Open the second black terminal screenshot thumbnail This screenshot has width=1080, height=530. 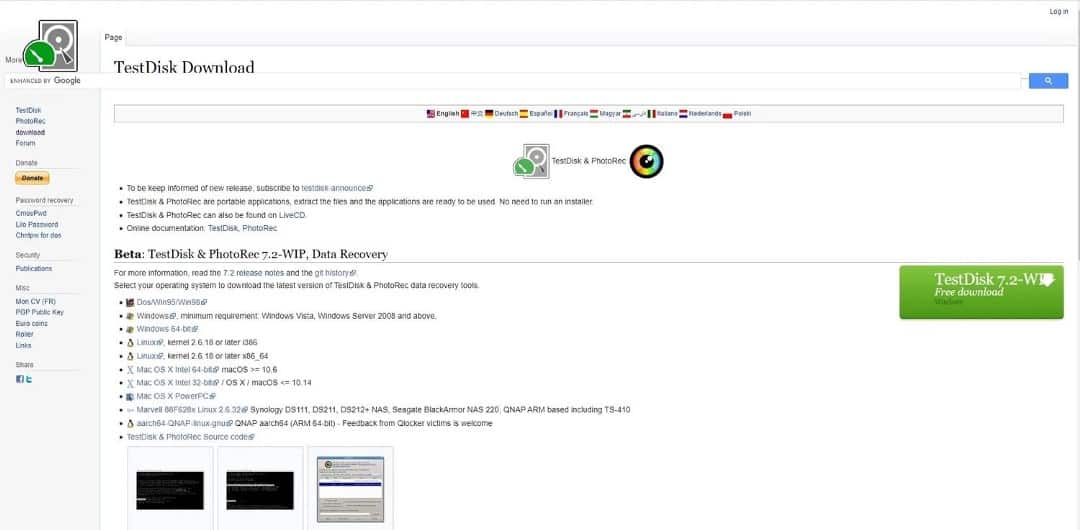tap(260, 490)
